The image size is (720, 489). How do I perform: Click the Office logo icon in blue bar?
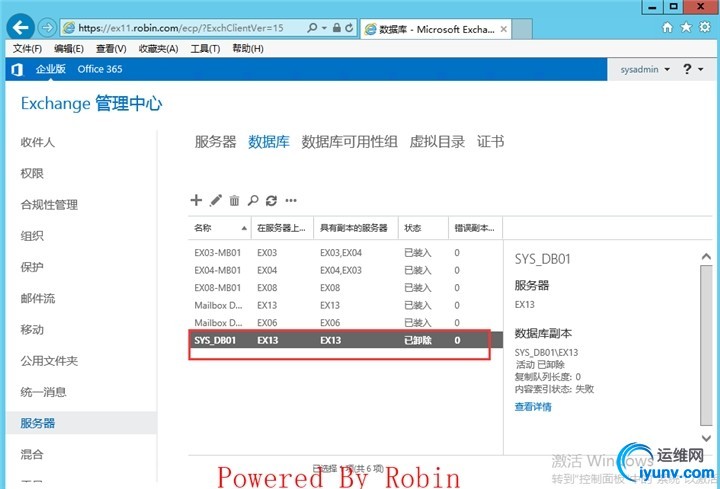(17, 69)
